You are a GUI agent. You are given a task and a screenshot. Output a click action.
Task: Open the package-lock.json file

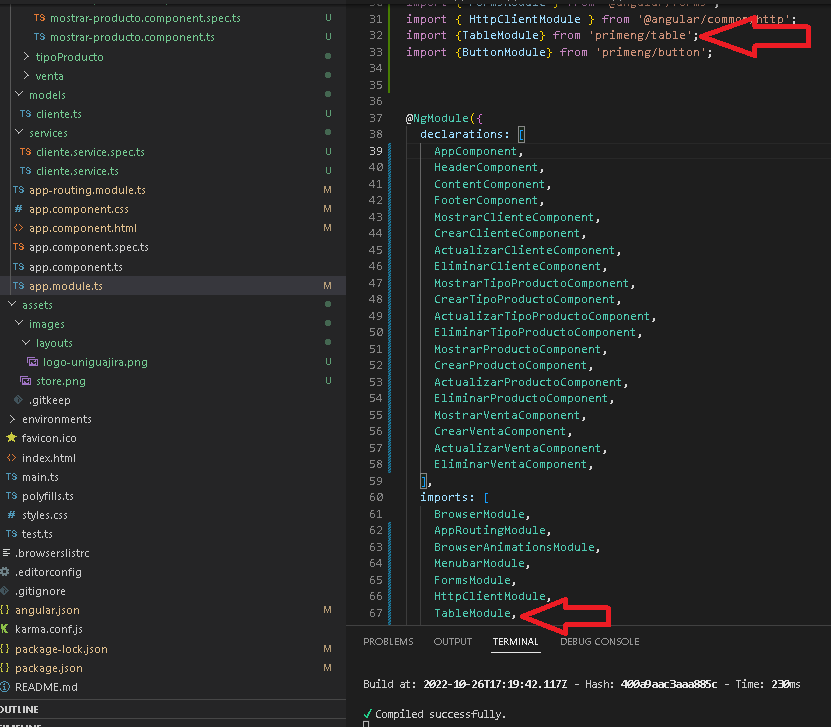pos(61,649)
